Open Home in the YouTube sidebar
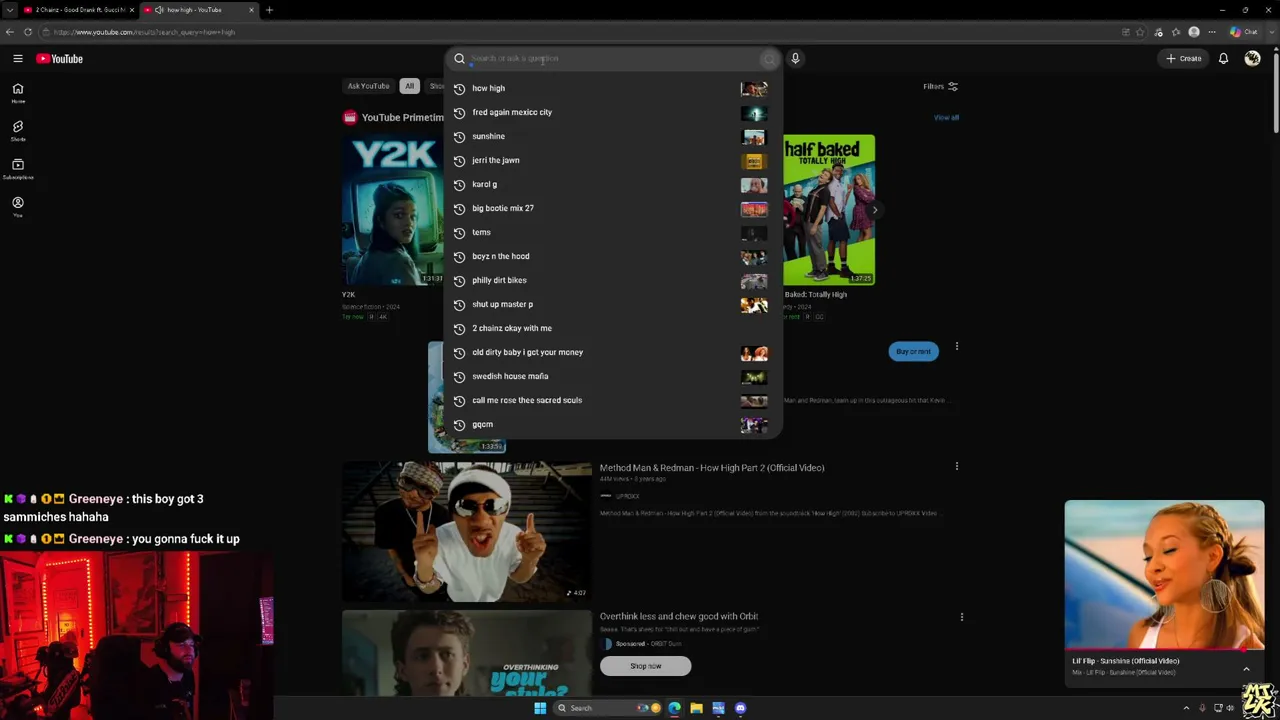 tap(18, 93)
